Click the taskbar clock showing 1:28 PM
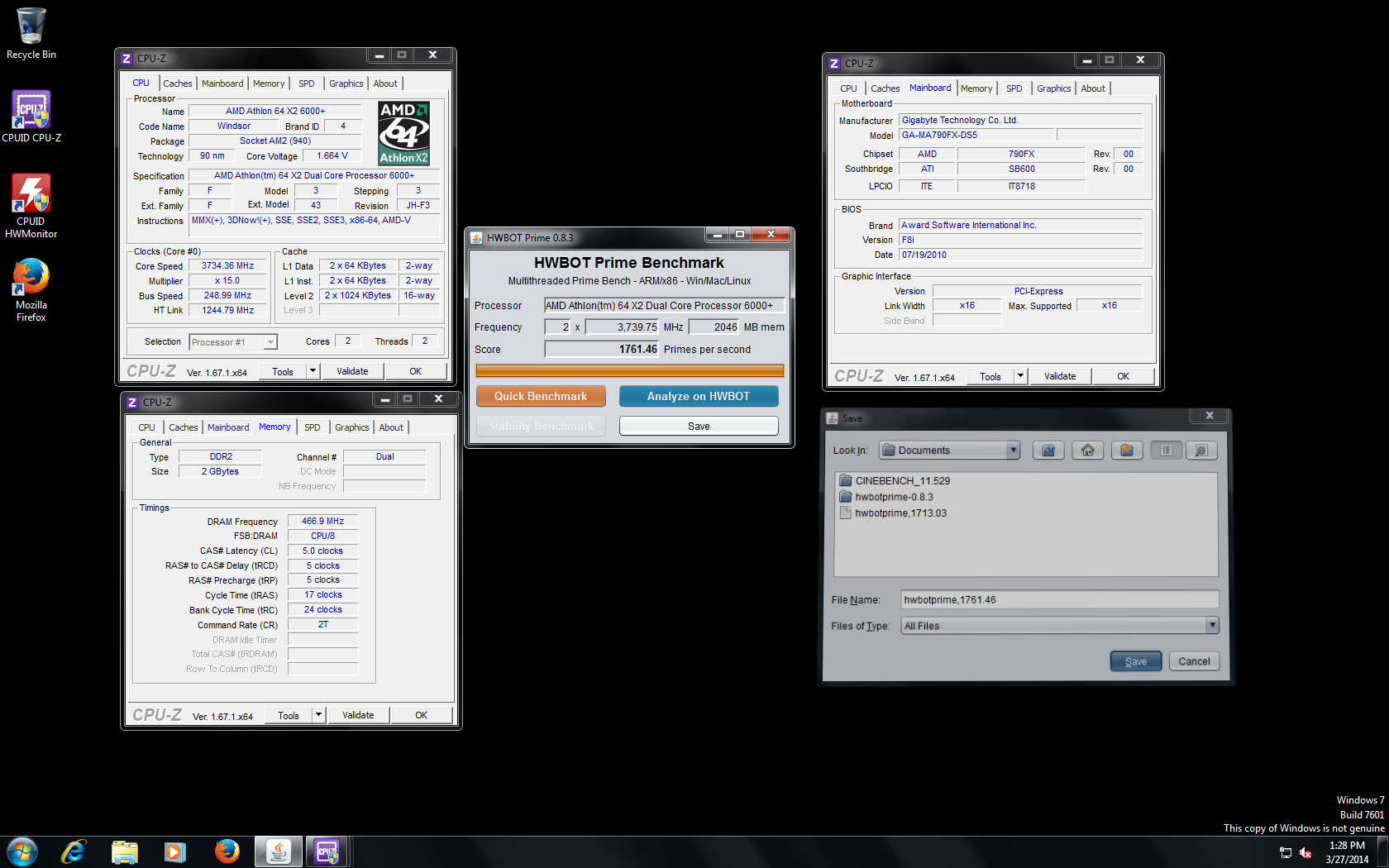This screenshot has height=868, width=1389. (1347, 852)
